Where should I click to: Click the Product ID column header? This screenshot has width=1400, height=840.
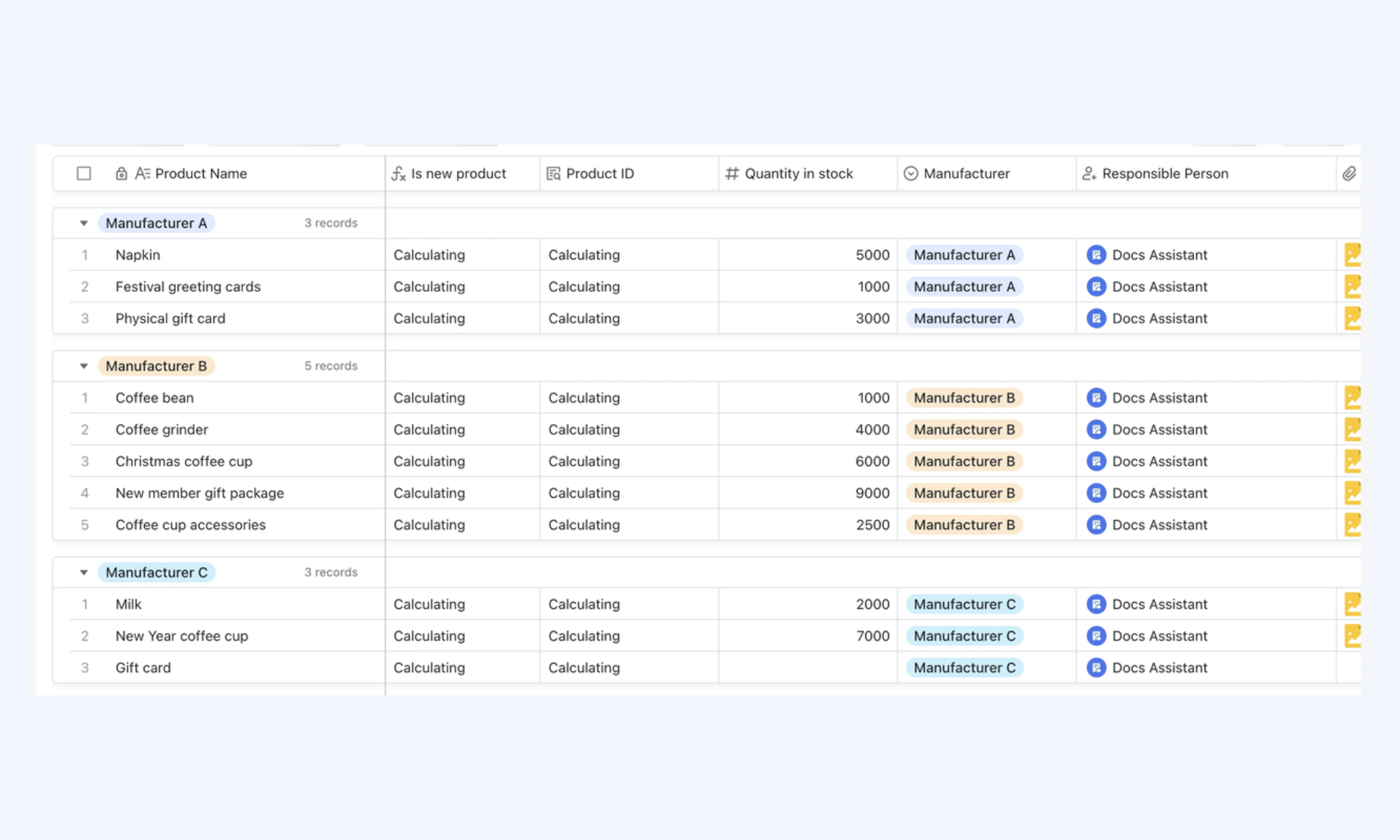pyautogui.click(x=629, y=174)
